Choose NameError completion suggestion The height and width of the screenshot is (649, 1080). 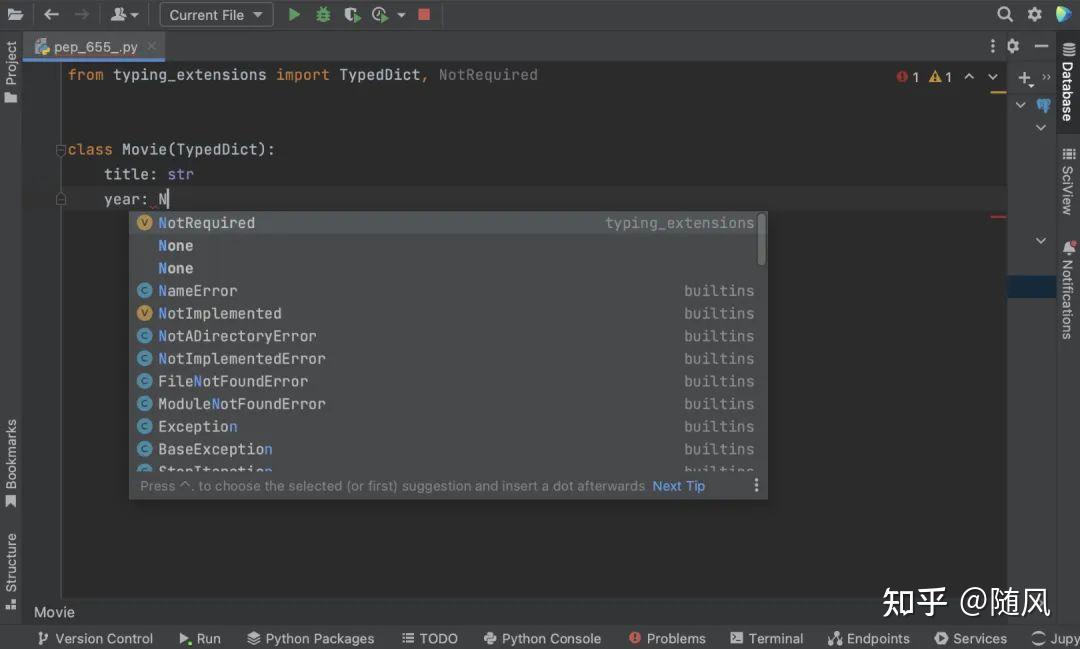[x=445, y=291]
